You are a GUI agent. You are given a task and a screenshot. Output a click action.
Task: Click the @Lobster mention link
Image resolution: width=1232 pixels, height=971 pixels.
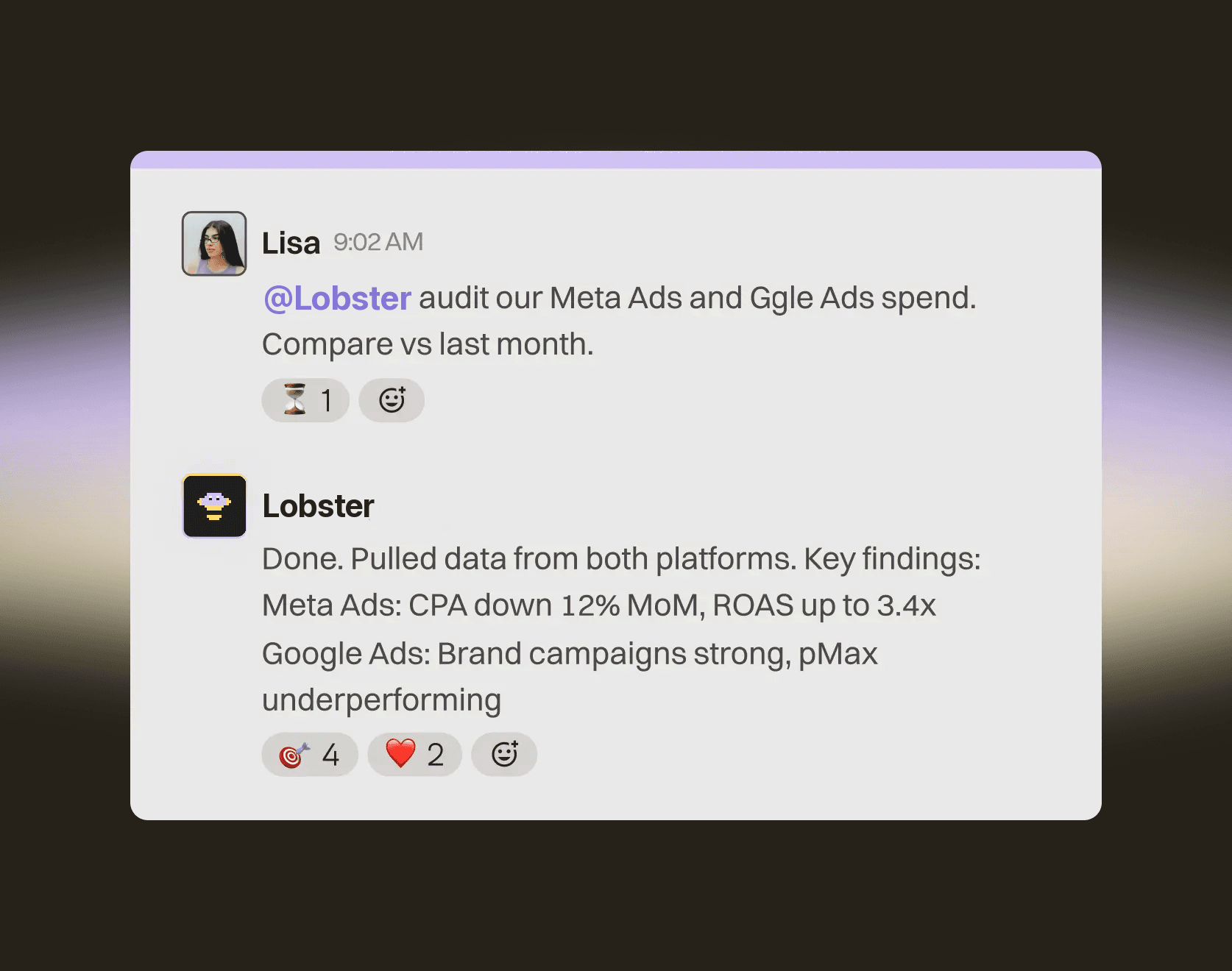pyautogui.click(x=337, y=299)
